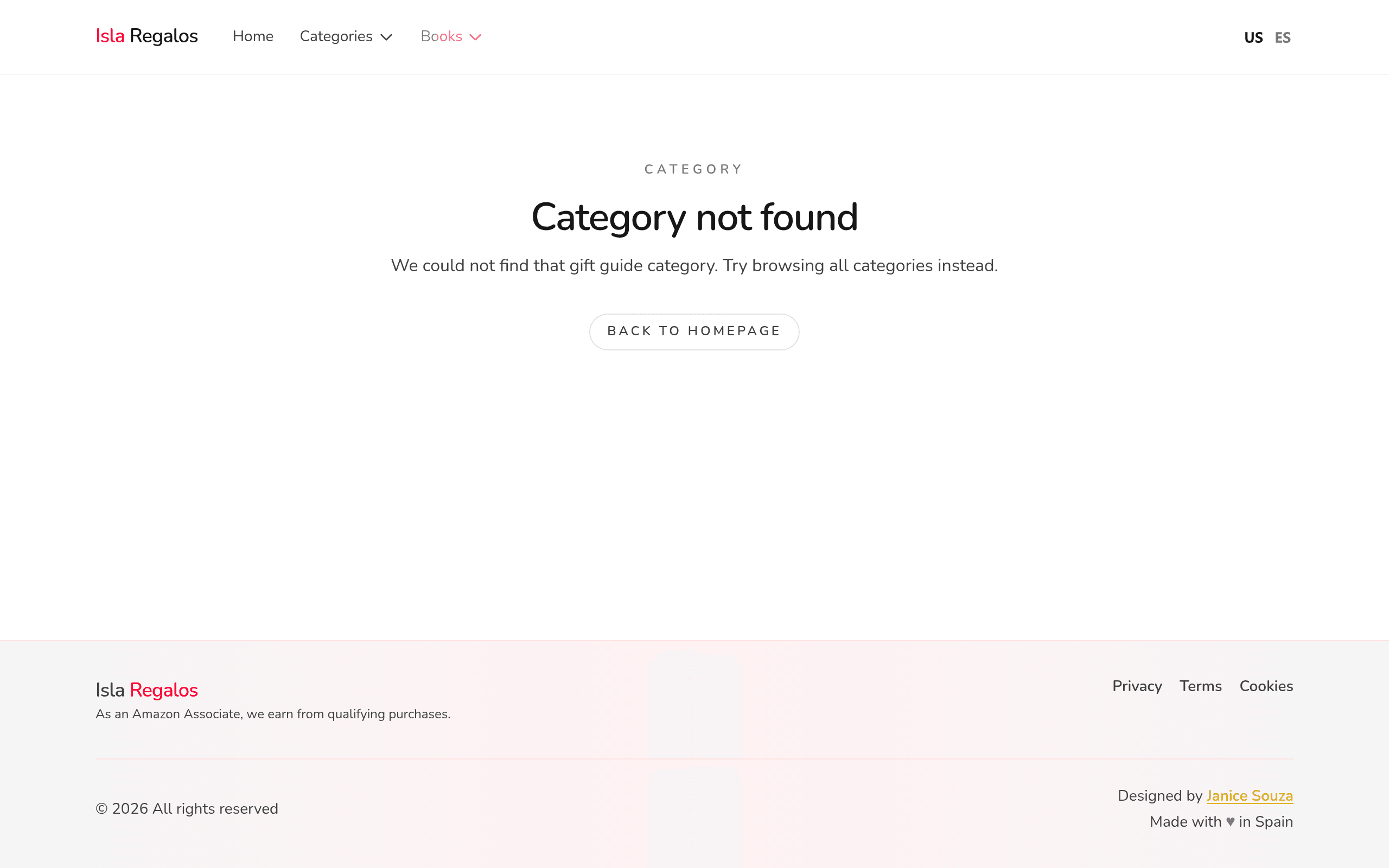This screenshot has height=868, width=1389.
Task: Click the CATEGORY eyebrow label
Action: pos(694,169)
